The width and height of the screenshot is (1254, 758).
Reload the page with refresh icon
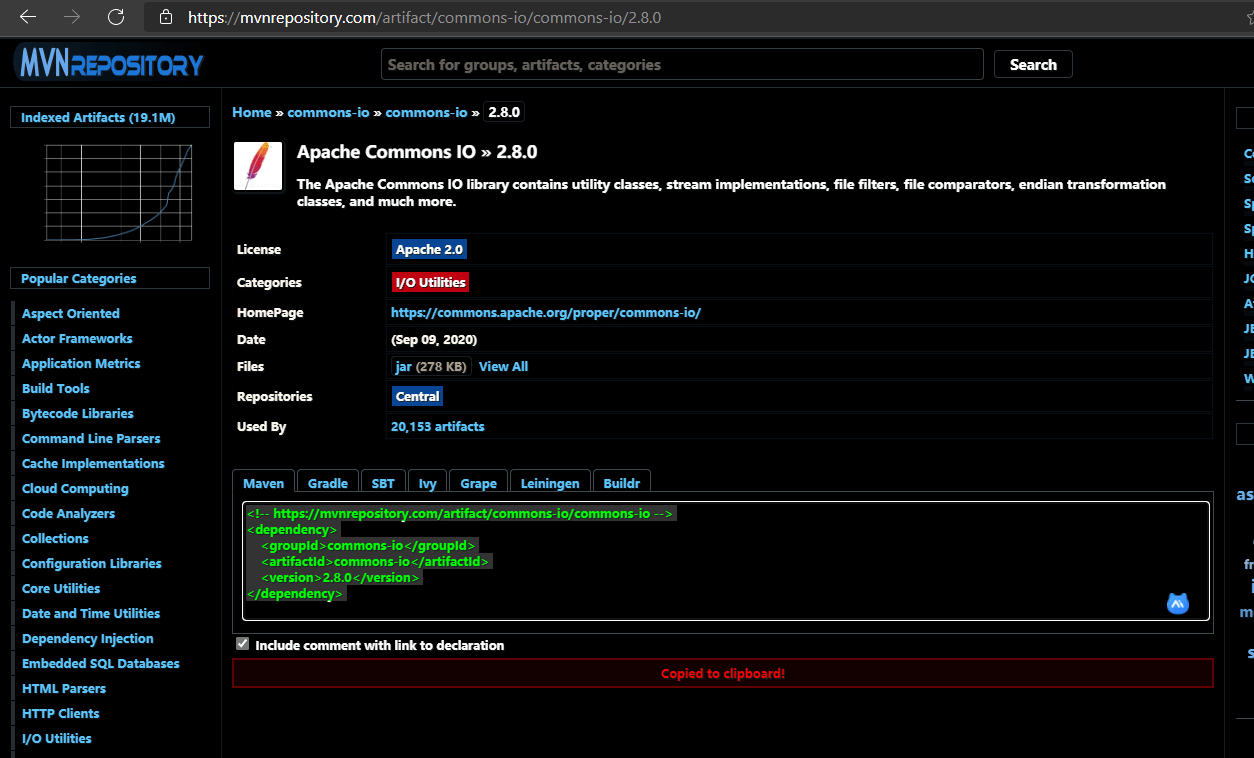pos(116,17)
